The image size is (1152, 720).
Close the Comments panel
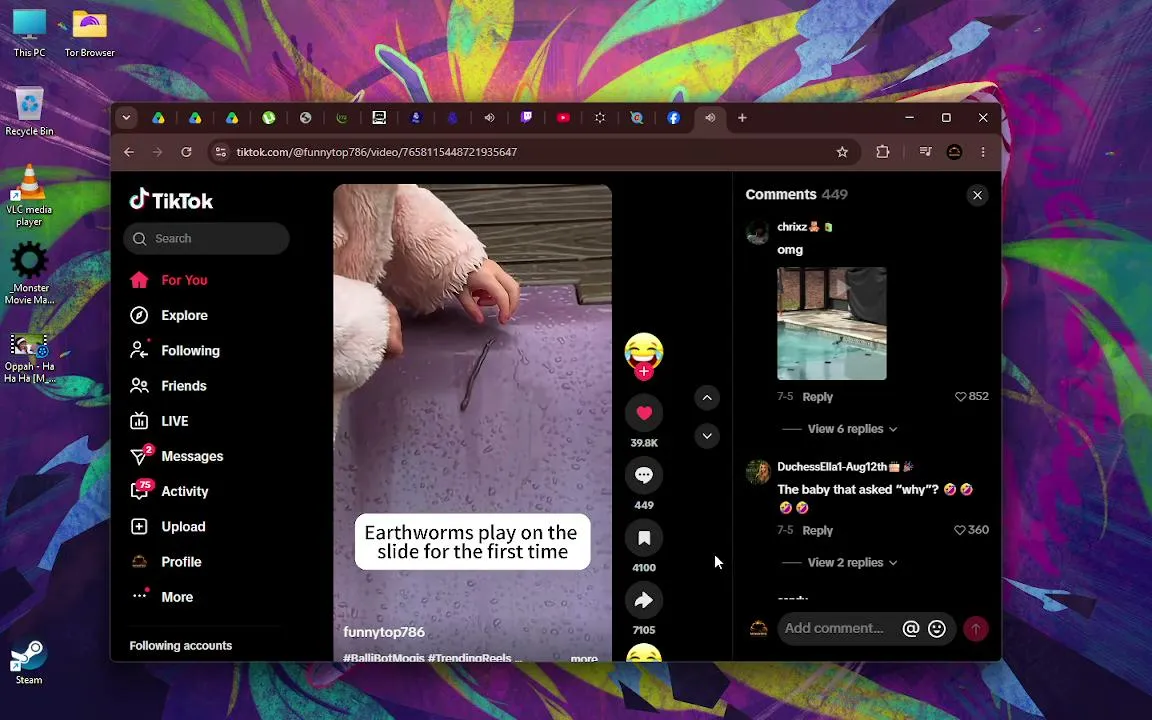coord(977,195)
